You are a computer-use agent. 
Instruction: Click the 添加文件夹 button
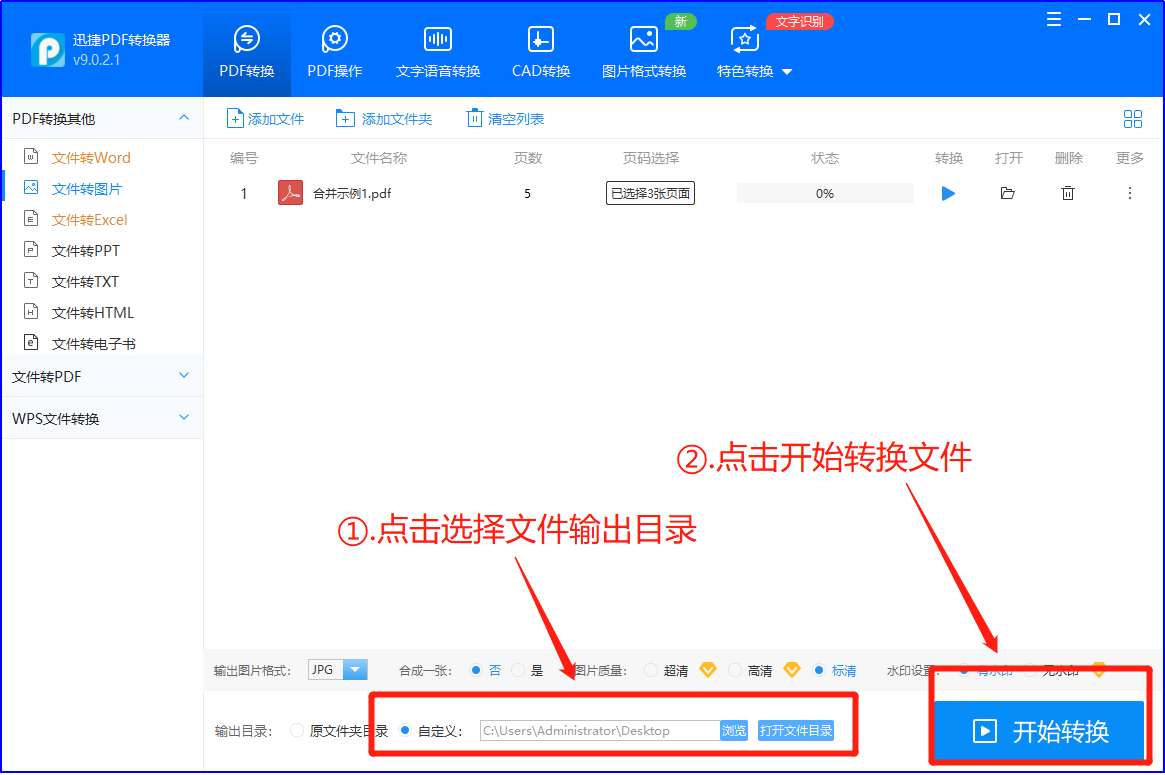[384, 119]
